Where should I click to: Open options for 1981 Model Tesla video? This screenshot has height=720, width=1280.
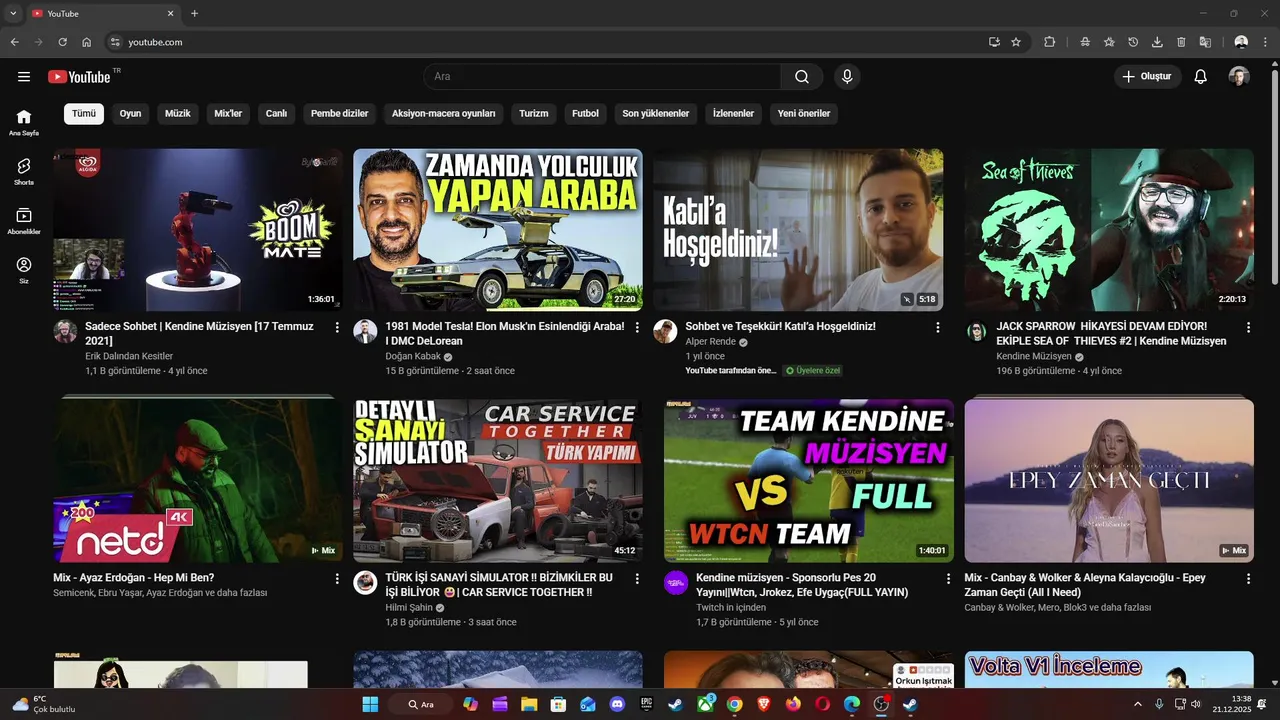pos(637,327)
